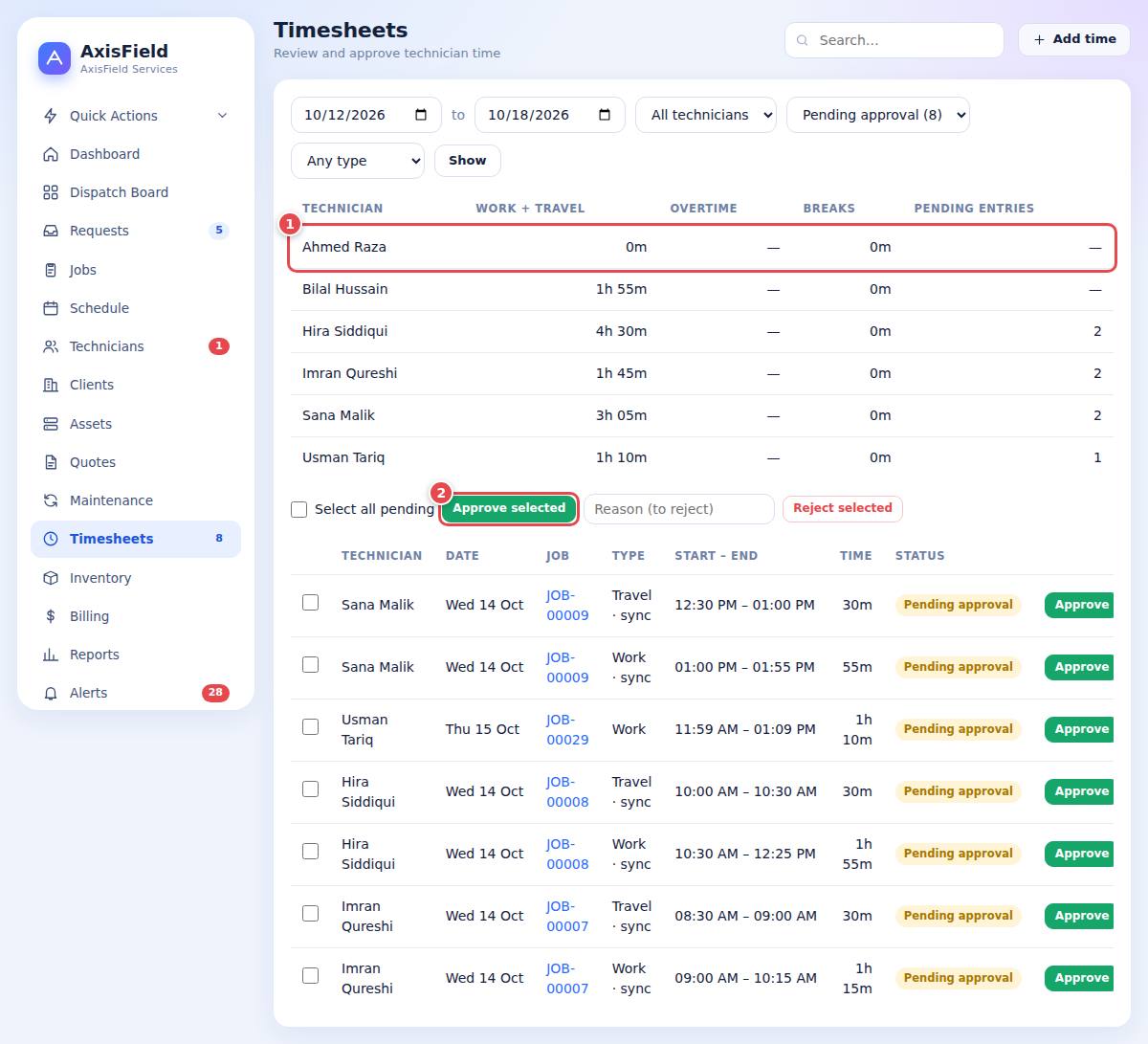This screenshot has width=1148, height=1044.
Task: Click Pending approval badge for 12:30 PM entry
Action: click(x=959, y=605)
